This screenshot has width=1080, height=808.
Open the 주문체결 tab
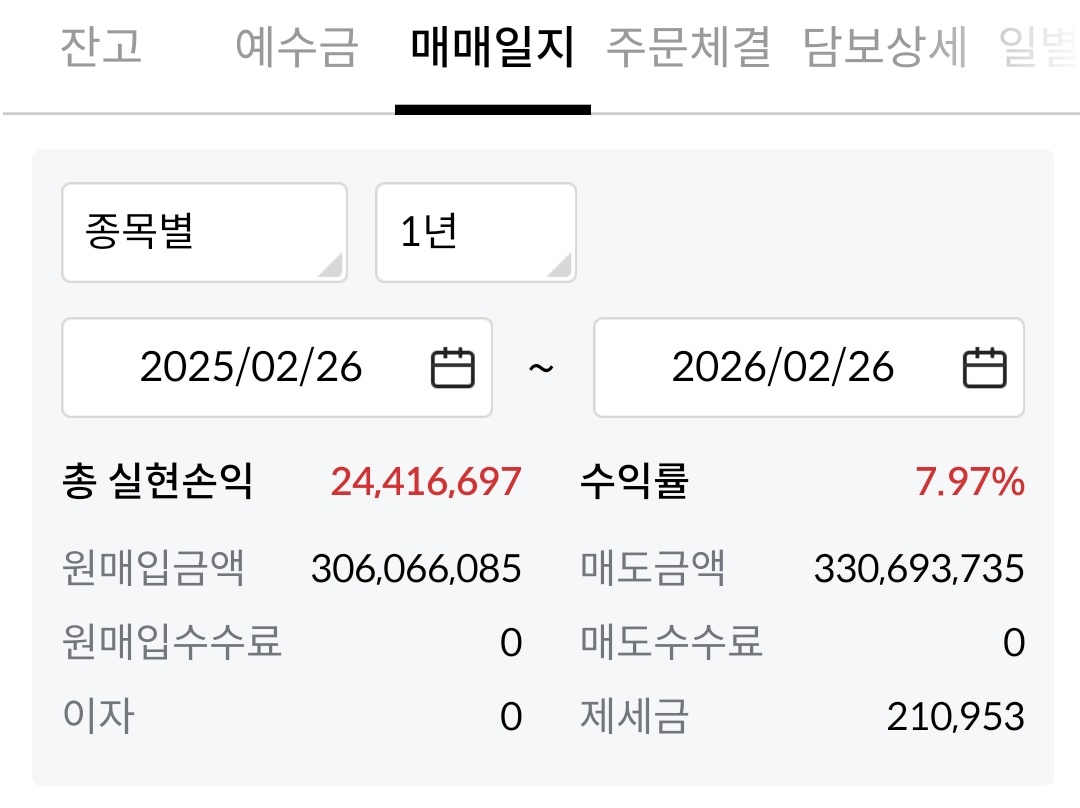coord(688,47)
